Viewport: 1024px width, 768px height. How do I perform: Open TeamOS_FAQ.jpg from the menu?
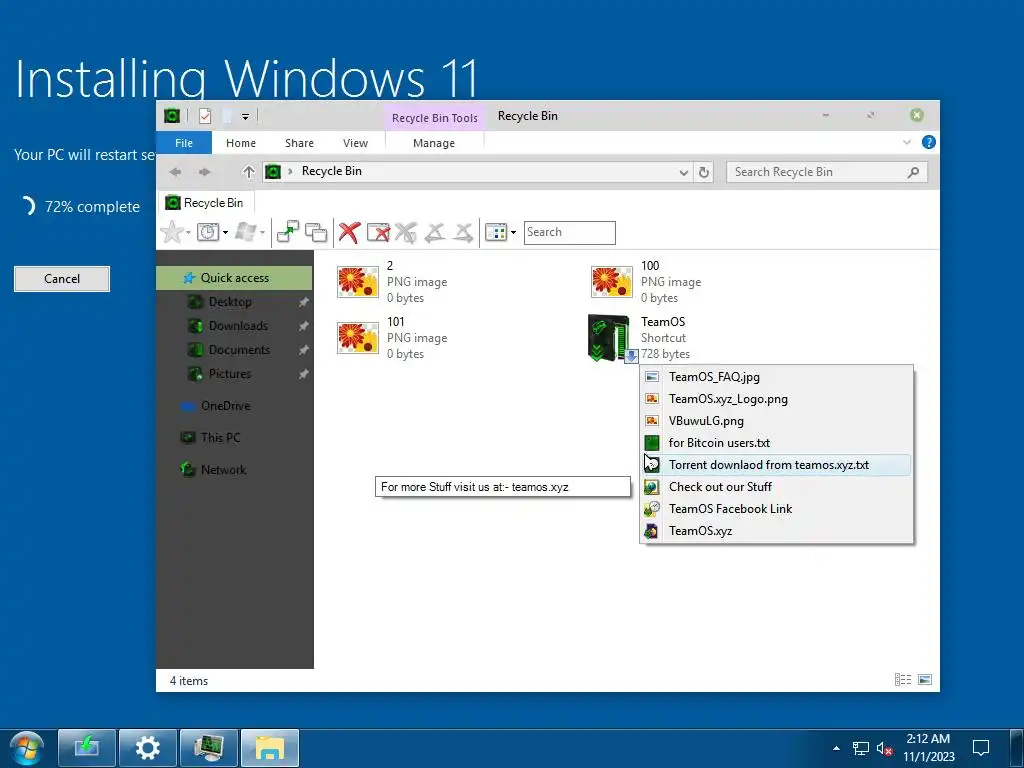point(776,377)
